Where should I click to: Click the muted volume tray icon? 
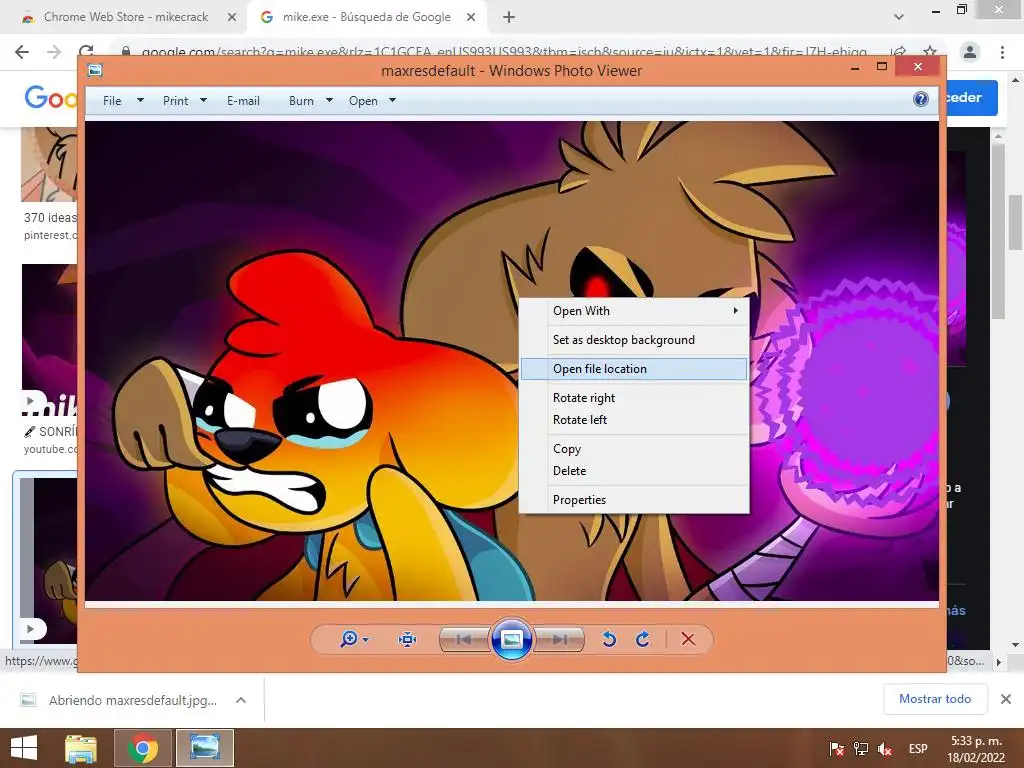tap(886, 748)
